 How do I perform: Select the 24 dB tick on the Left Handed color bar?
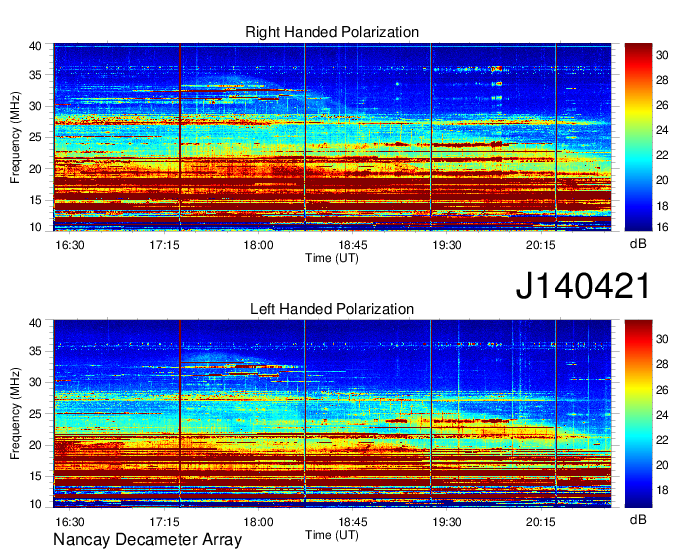(x=662, y=415)
